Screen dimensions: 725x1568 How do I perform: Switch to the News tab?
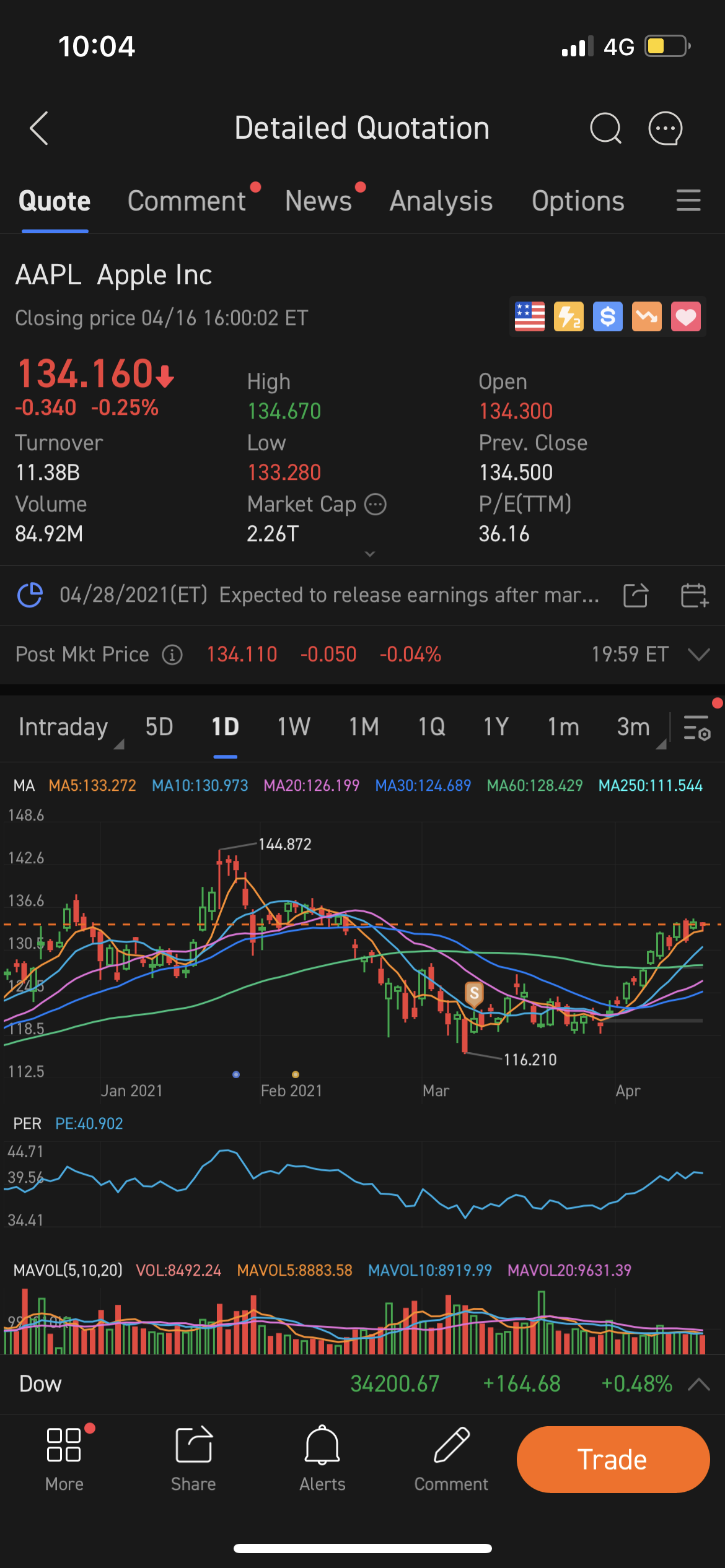319,201
